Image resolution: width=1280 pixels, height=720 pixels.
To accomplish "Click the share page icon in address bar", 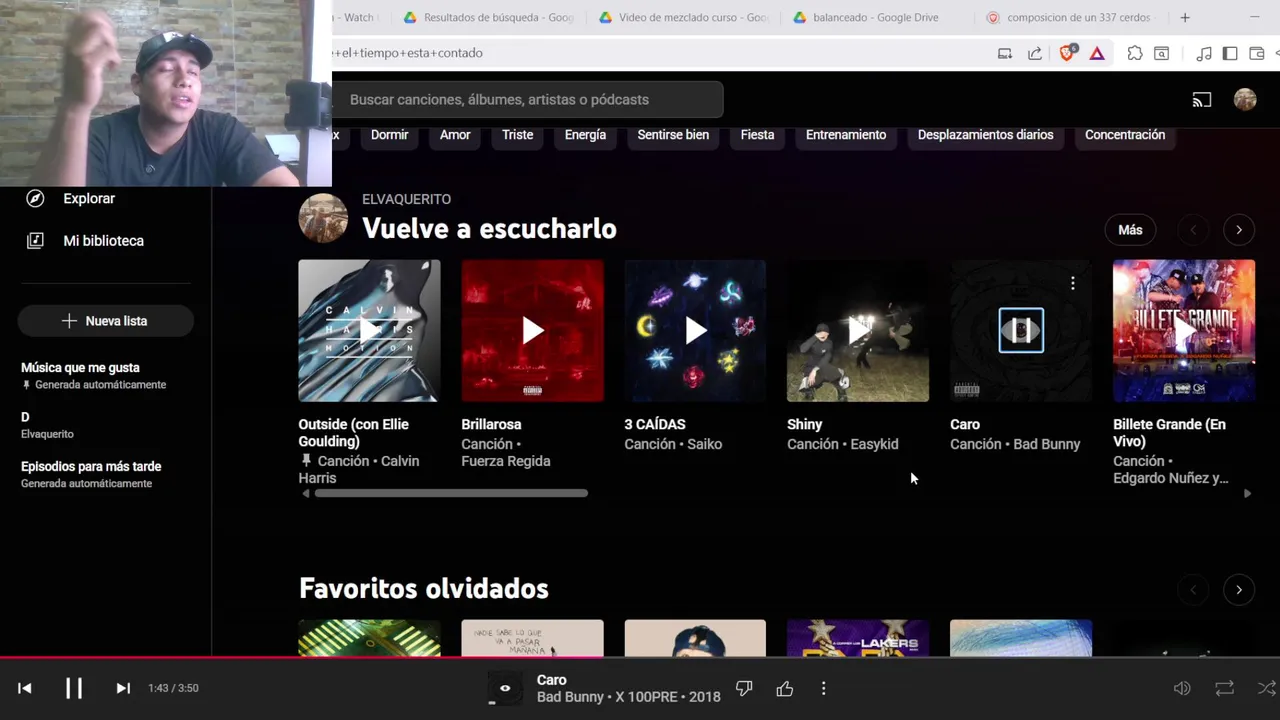I will click(x=1035, y=53).
